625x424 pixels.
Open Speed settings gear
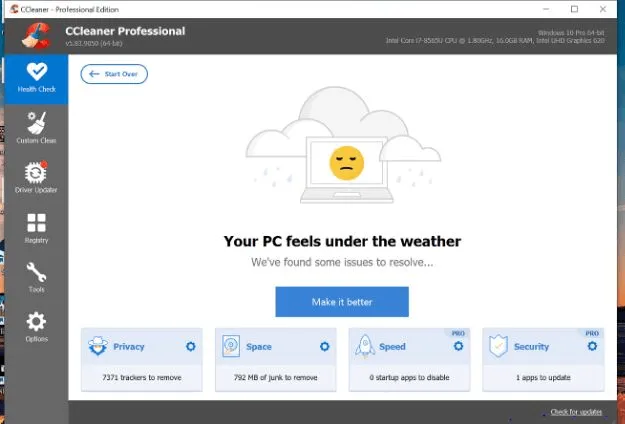pyautogui.click(x=458, y=346)
